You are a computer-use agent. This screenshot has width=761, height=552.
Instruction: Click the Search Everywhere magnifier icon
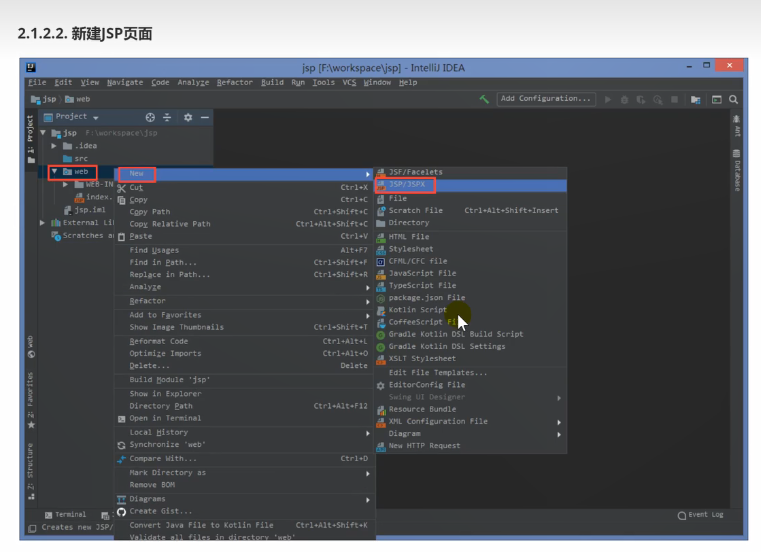[x=733, y=100]
